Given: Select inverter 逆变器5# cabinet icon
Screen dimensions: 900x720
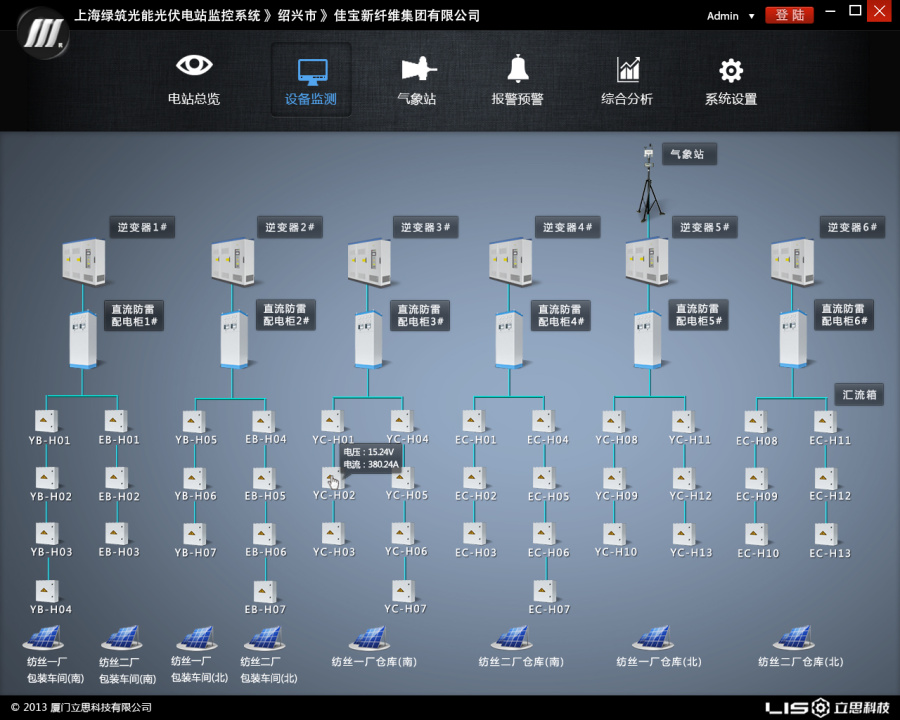Looking at the screenshot, I should (x=647, y=262).
